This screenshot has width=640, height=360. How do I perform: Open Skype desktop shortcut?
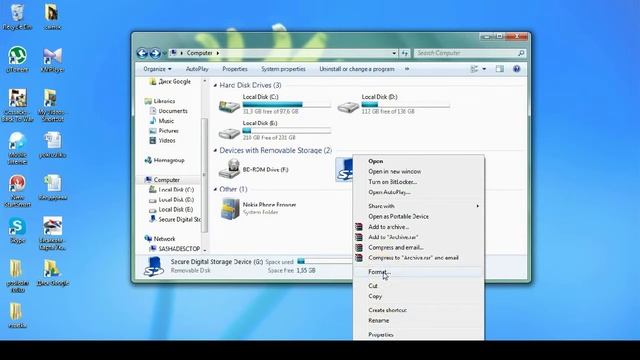(x=17, y=227)
